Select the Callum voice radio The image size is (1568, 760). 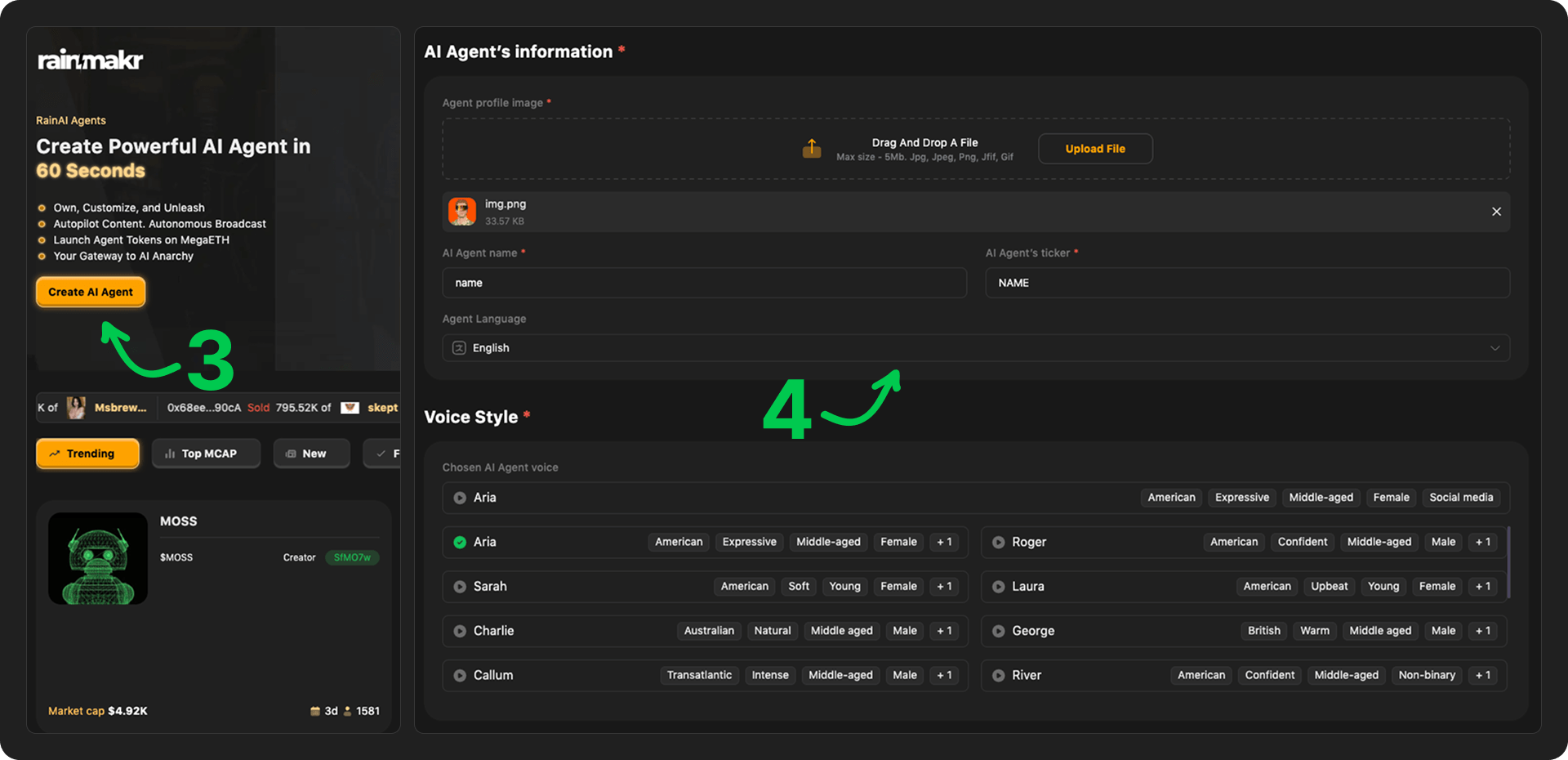(460, 676)
